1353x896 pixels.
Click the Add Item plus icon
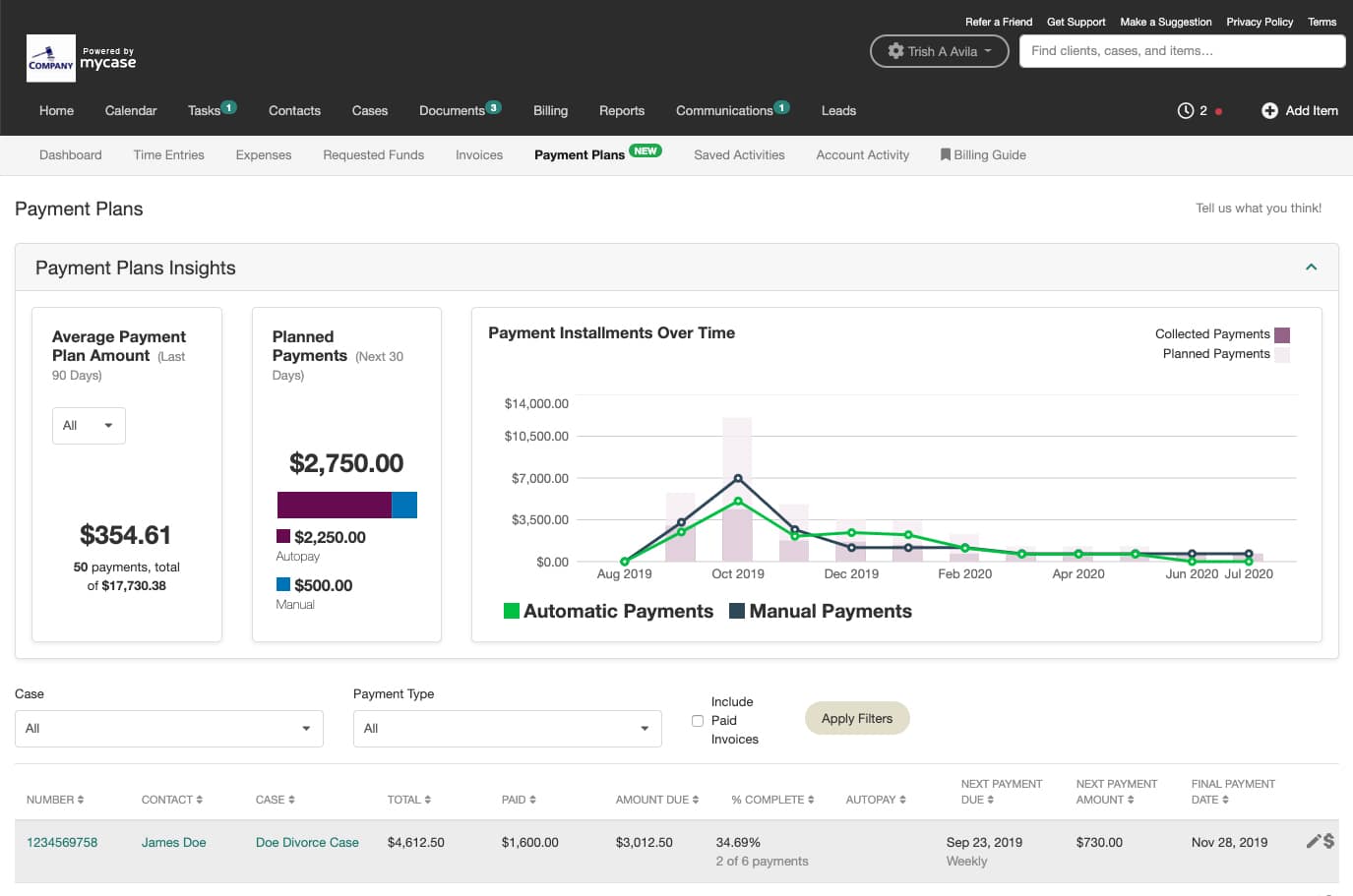click(x=1269, y=111)
